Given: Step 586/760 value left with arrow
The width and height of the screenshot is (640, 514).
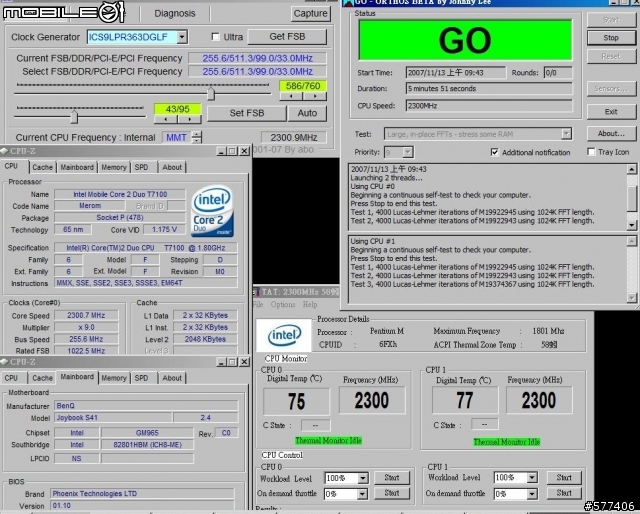Looking at the screenshot, I should [x=291, y=96].
